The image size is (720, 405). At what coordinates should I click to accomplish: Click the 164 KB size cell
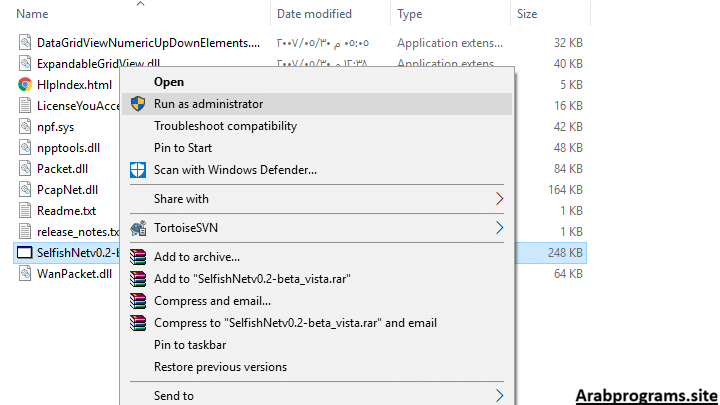[x=565, y=190]
